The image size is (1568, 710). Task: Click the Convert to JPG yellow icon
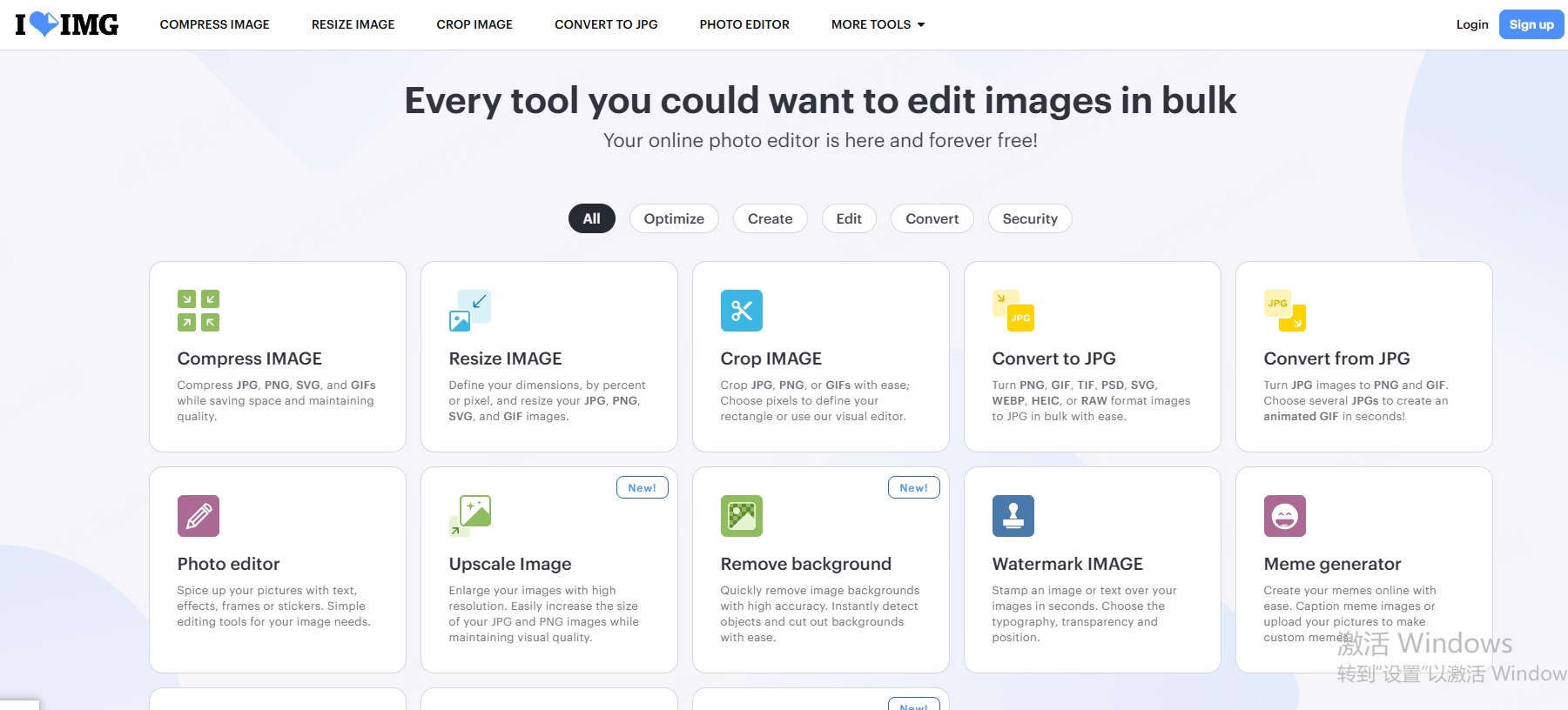tap(1013, 311)
